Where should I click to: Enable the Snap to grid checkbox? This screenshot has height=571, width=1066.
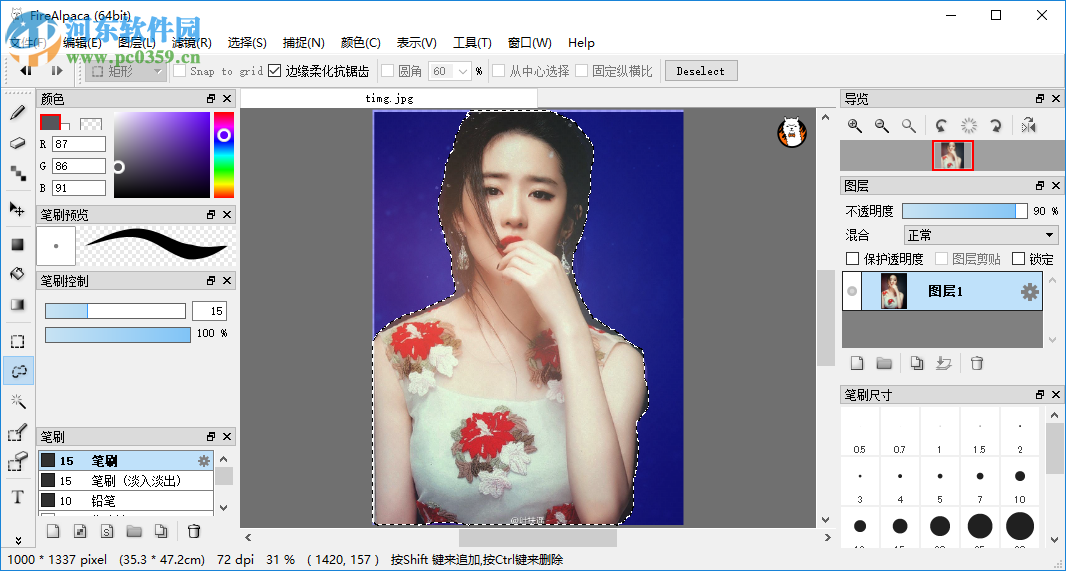[179, 71]
